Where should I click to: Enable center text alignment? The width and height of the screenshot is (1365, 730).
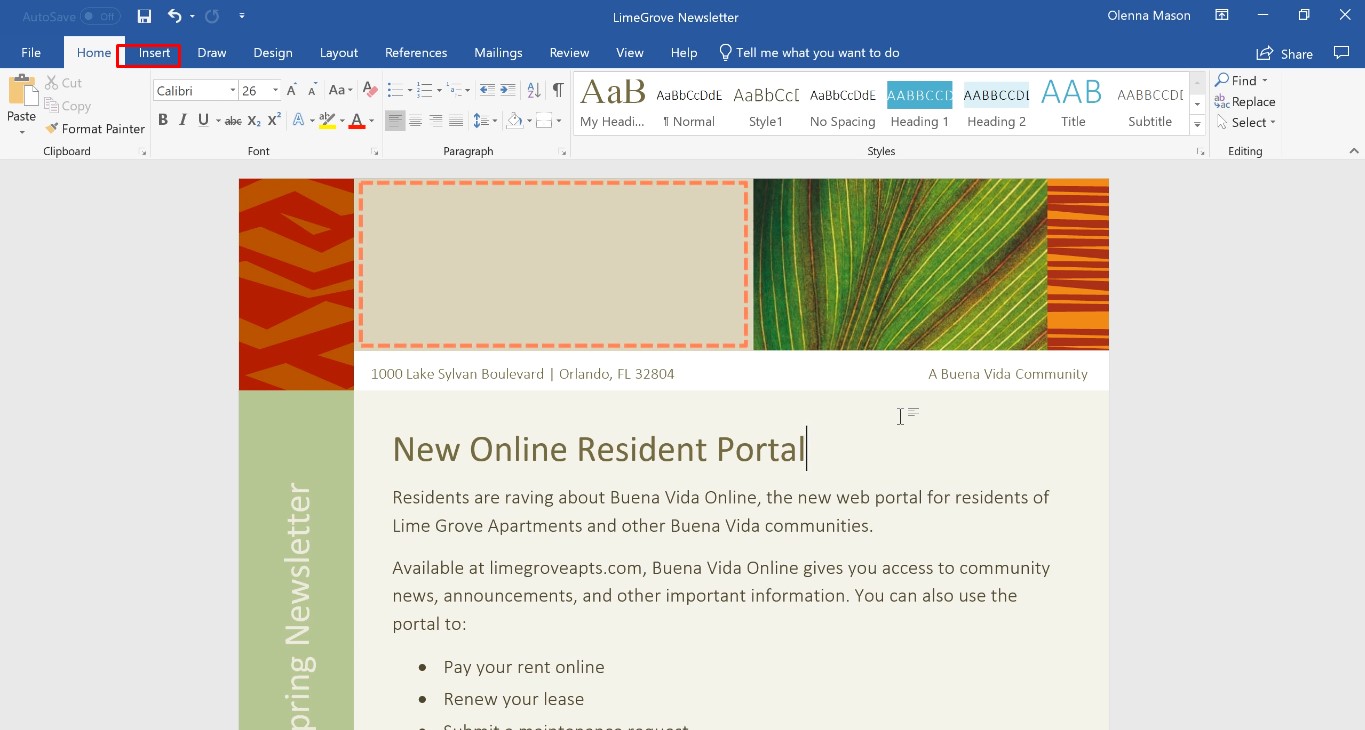tap(416, 119)
